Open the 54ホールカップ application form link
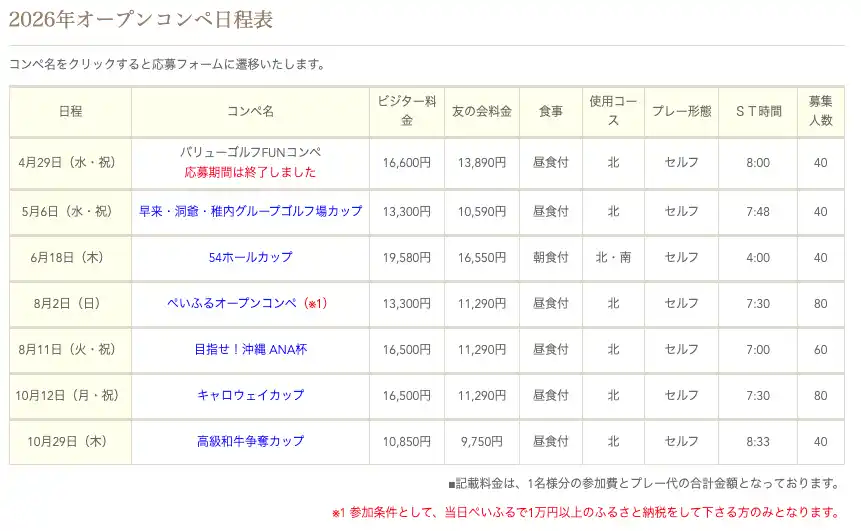Viewport: 861px width, 531px height. (x=250, y=258)
